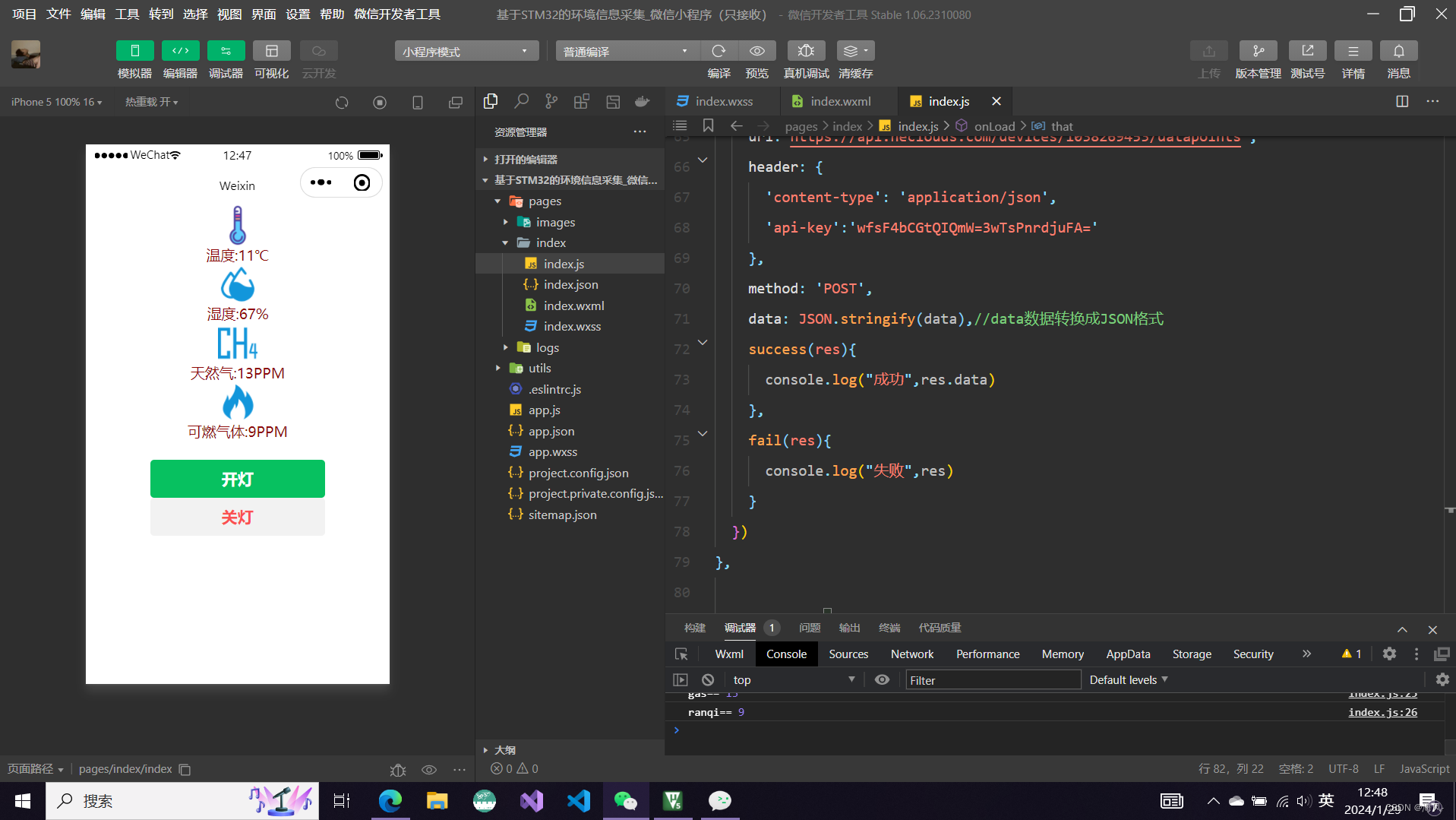Toggle the editor panel button

pos(180,51)
